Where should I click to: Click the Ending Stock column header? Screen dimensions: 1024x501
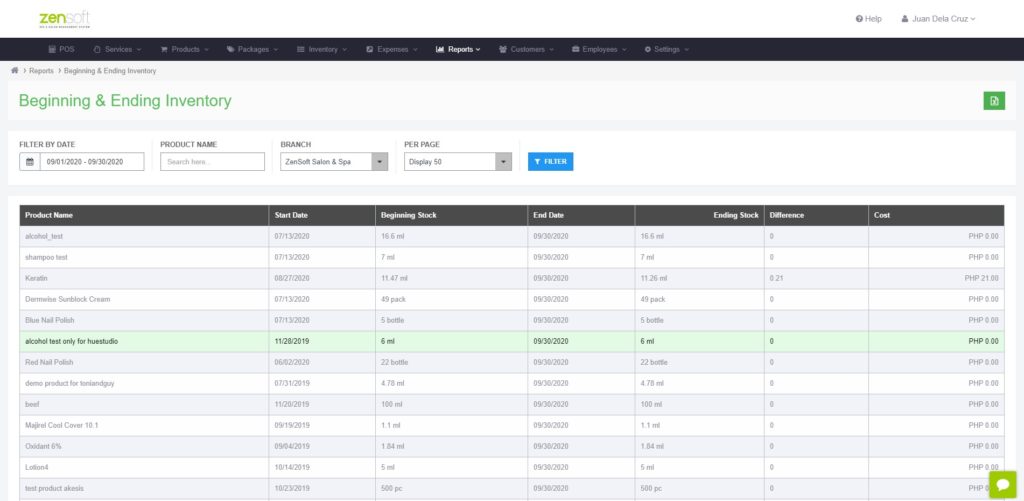[x=736, y=215]
